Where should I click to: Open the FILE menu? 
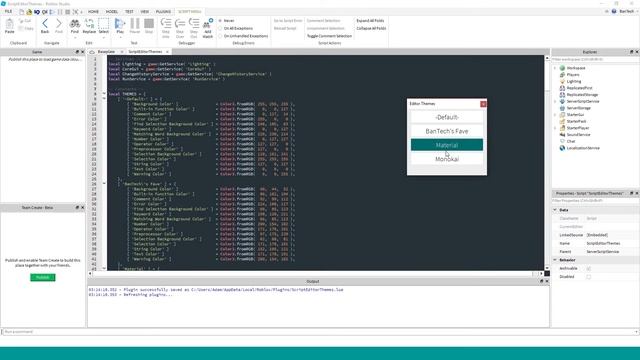tap(8, 11)
